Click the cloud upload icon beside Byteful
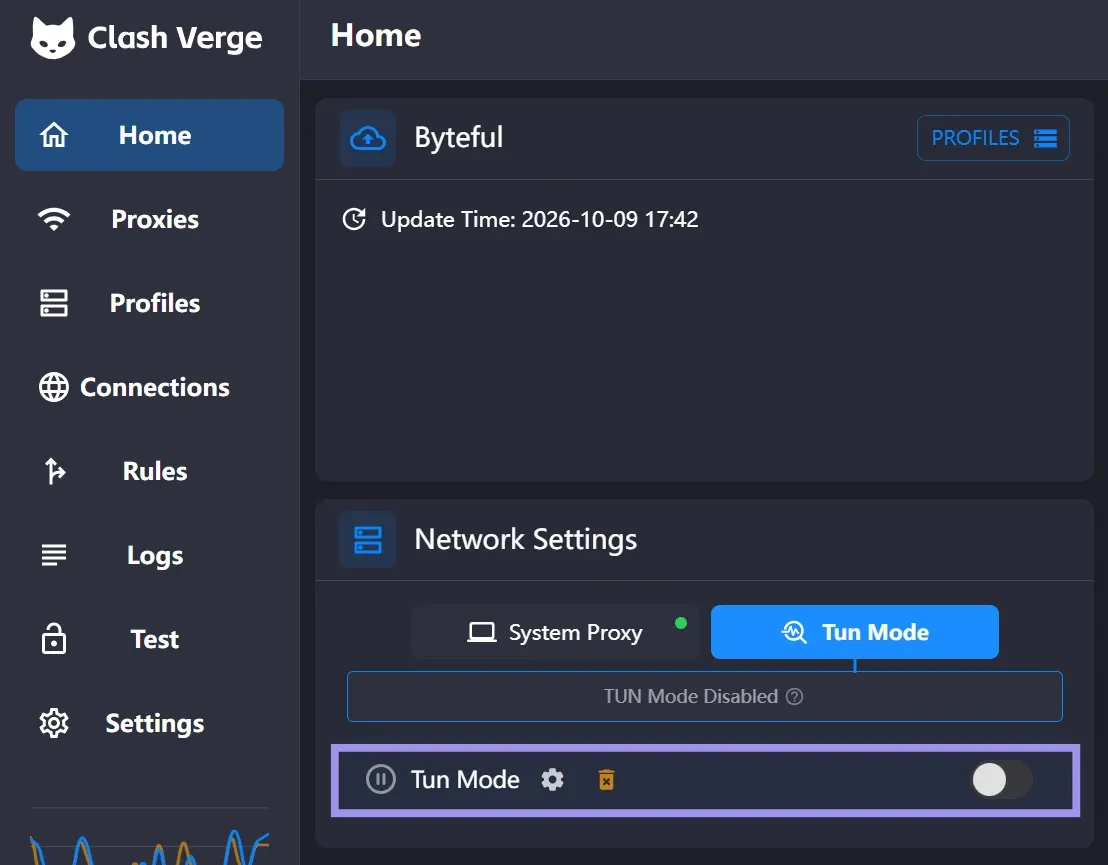This screenshot has height=865, width=1108. point(367,138)
